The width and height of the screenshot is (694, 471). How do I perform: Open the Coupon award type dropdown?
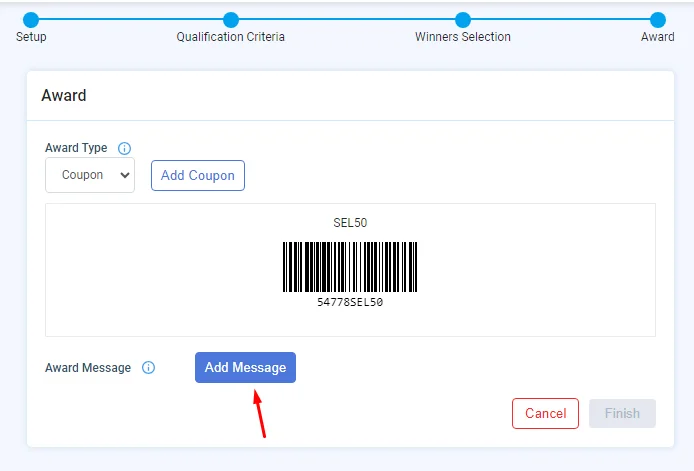point(90,175)
